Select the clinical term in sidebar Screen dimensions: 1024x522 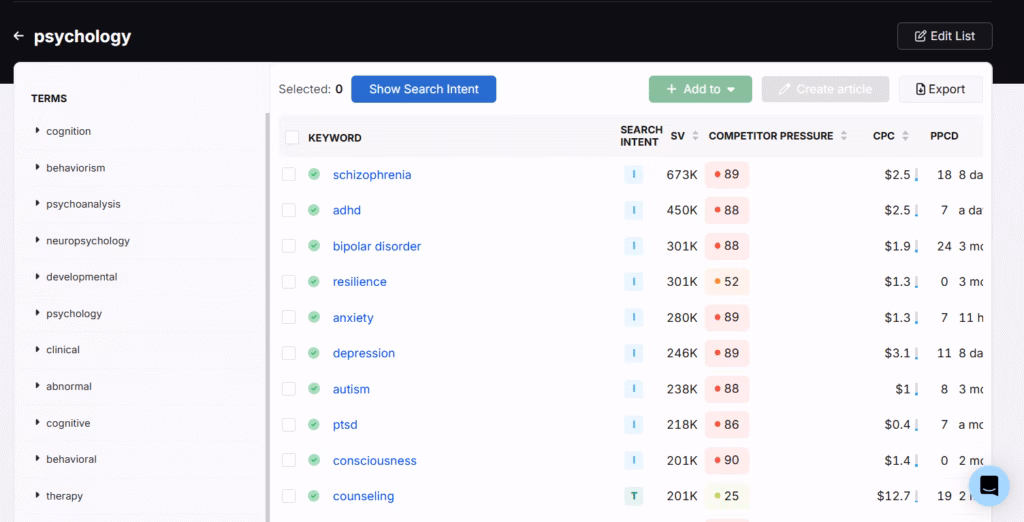pyautogui.click(x=63, y=350)
